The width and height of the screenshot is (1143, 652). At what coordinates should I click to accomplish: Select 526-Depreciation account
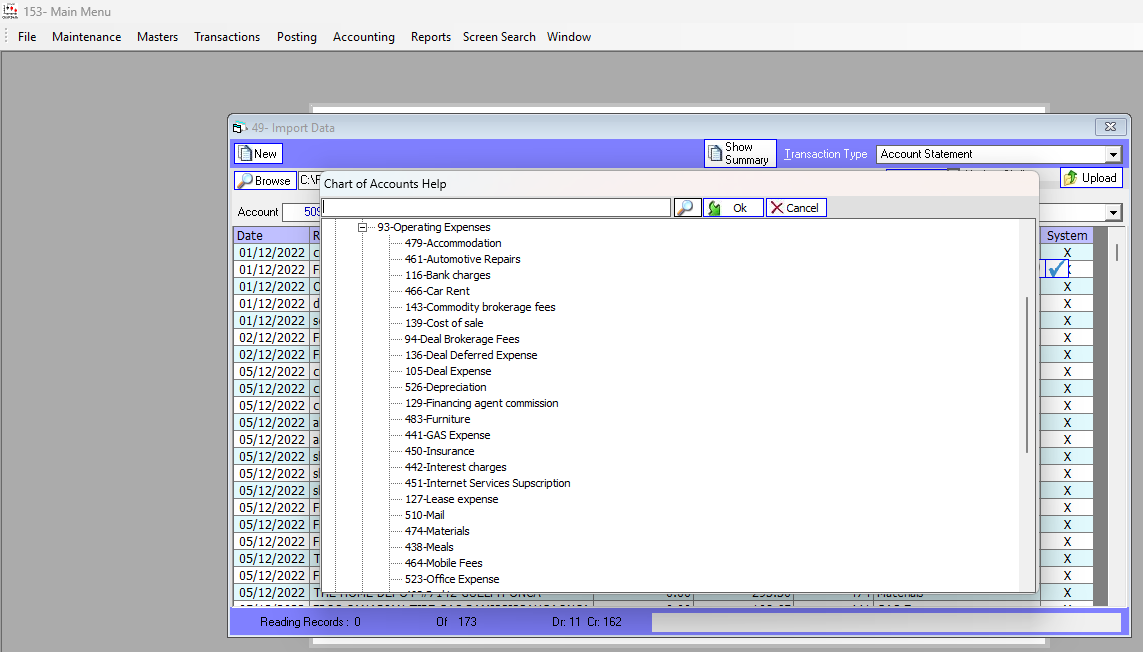pyautogui.click(x=445, y=388)
